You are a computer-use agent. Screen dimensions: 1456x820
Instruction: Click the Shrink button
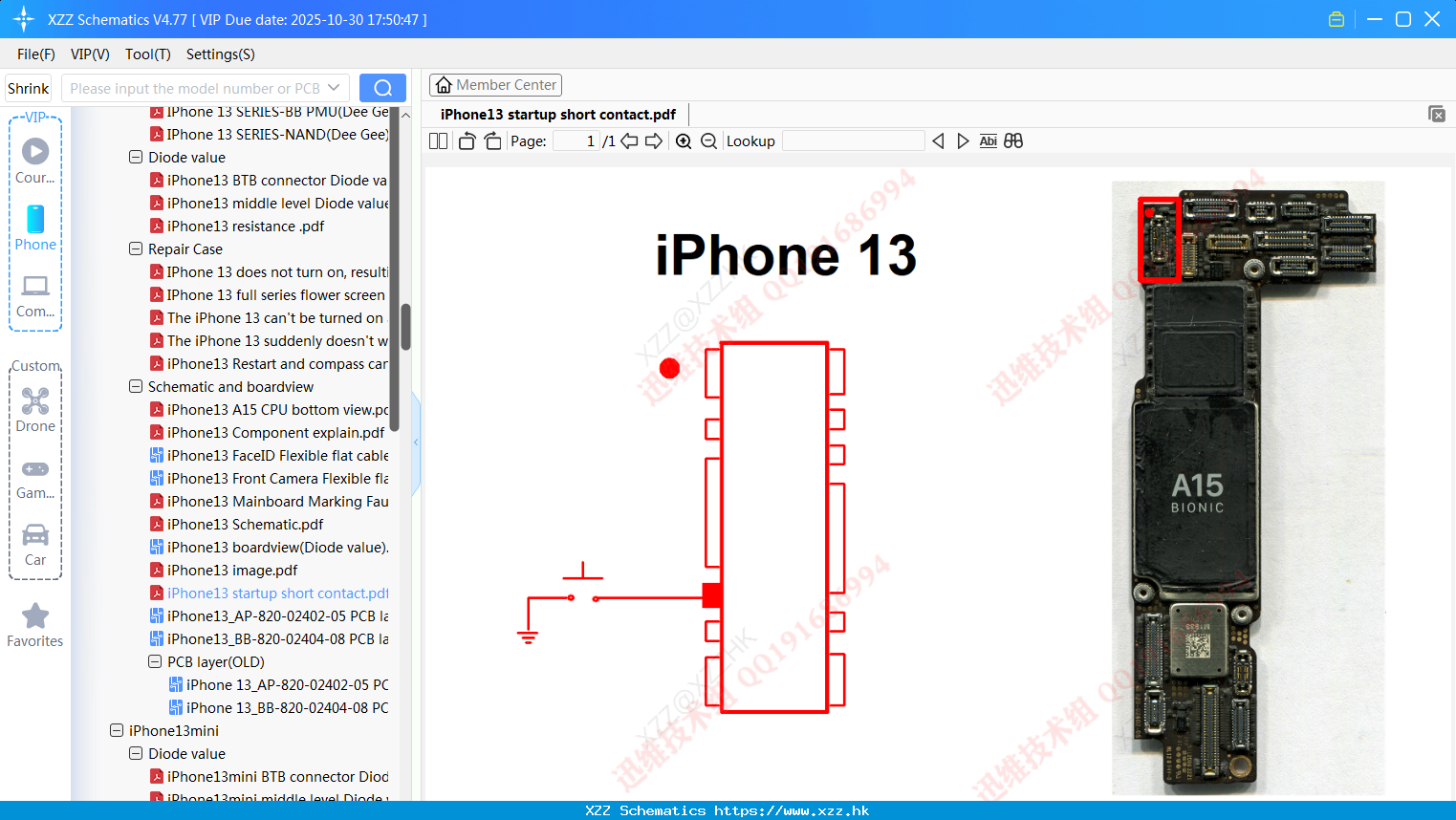(29, 88)
